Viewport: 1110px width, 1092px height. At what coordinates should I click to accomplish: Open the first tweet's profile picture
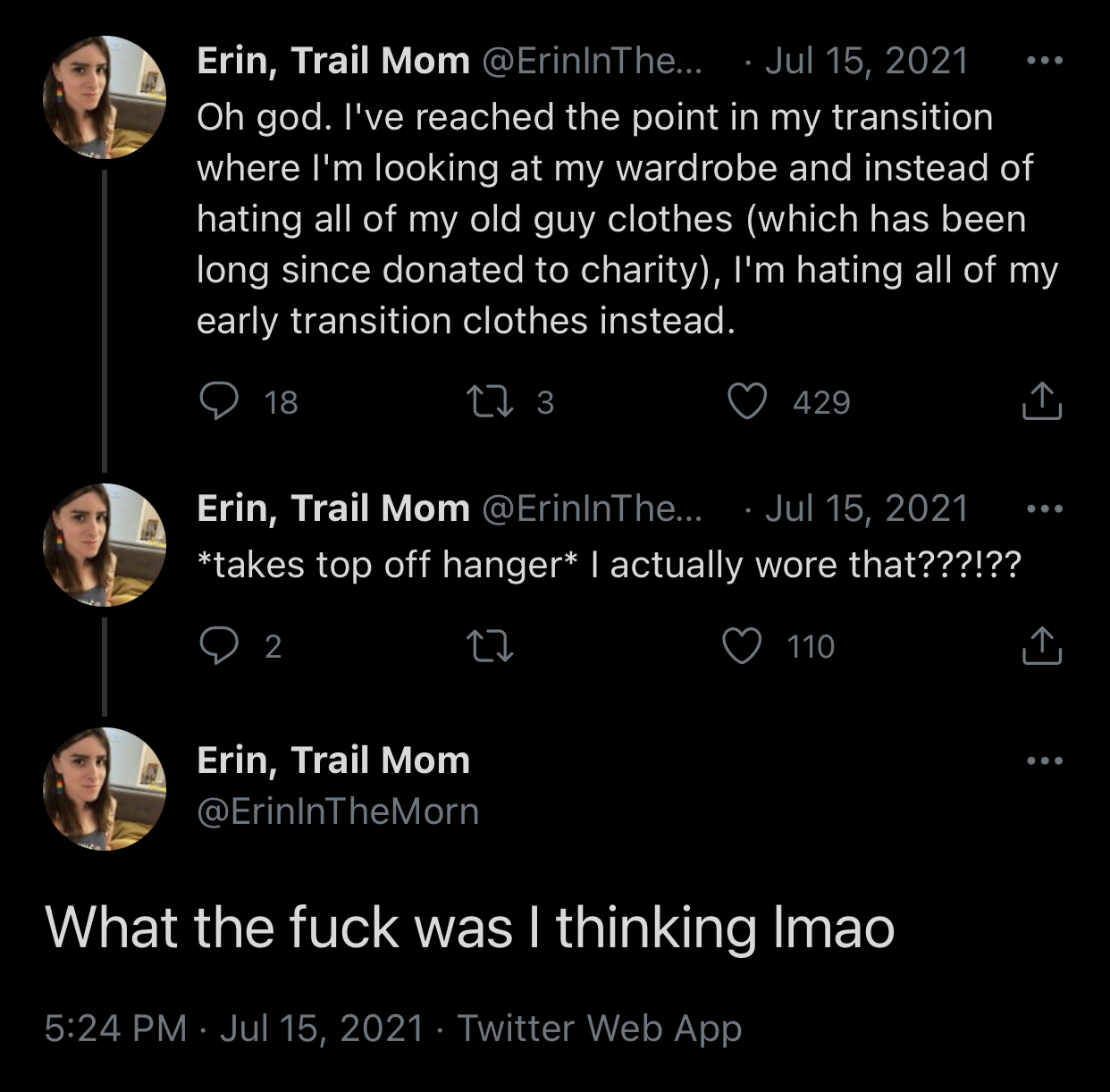pyautogui.click(x=105, y=97)
